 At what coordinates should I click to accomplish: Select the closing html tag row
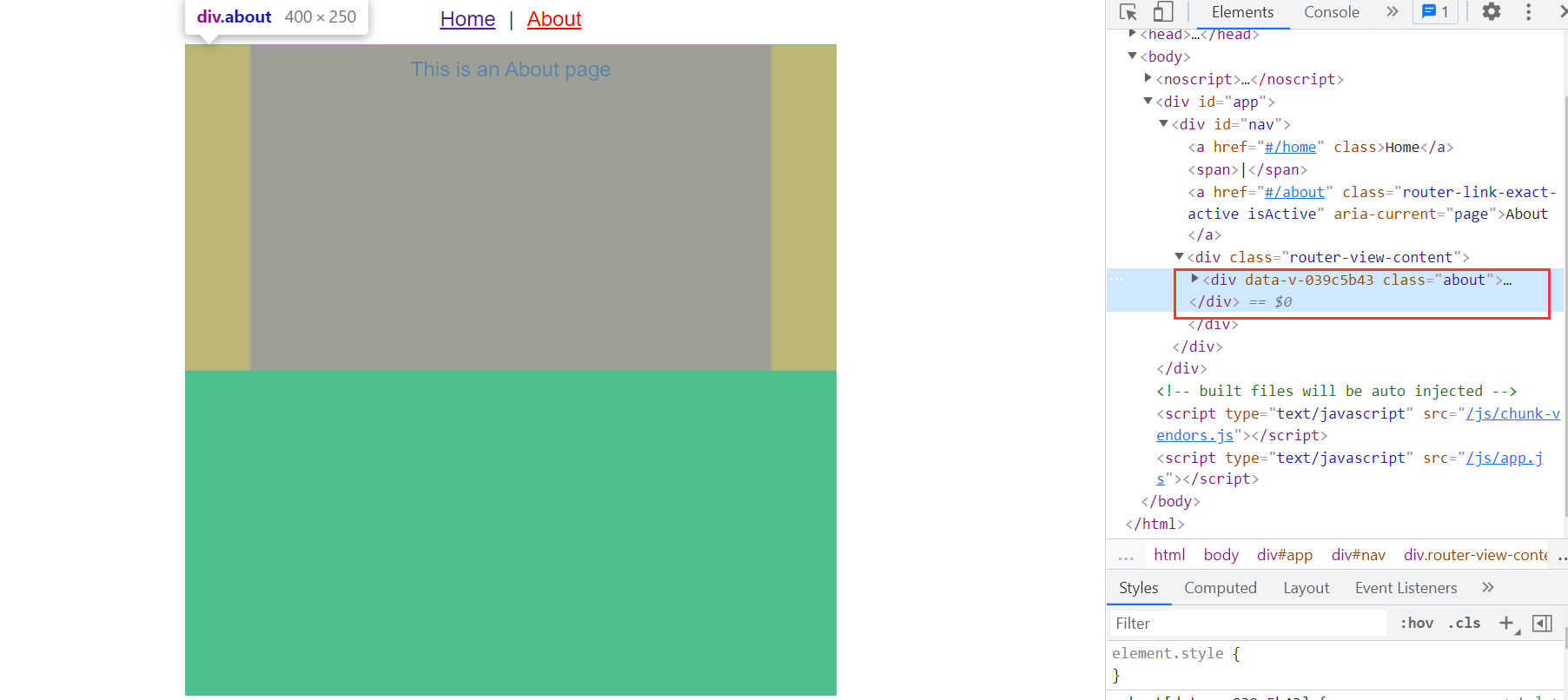click(x=1154, y=524)
